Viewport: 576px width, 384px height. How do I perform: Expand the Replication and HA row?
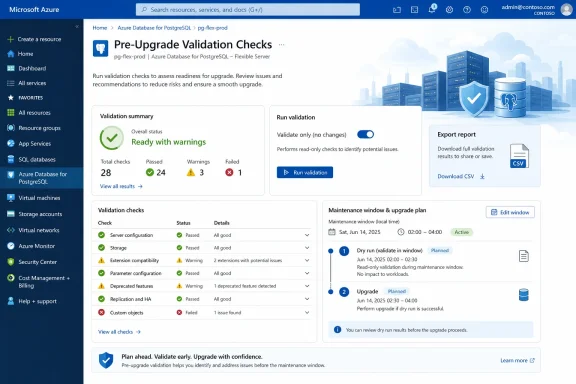tap(307, 299)
